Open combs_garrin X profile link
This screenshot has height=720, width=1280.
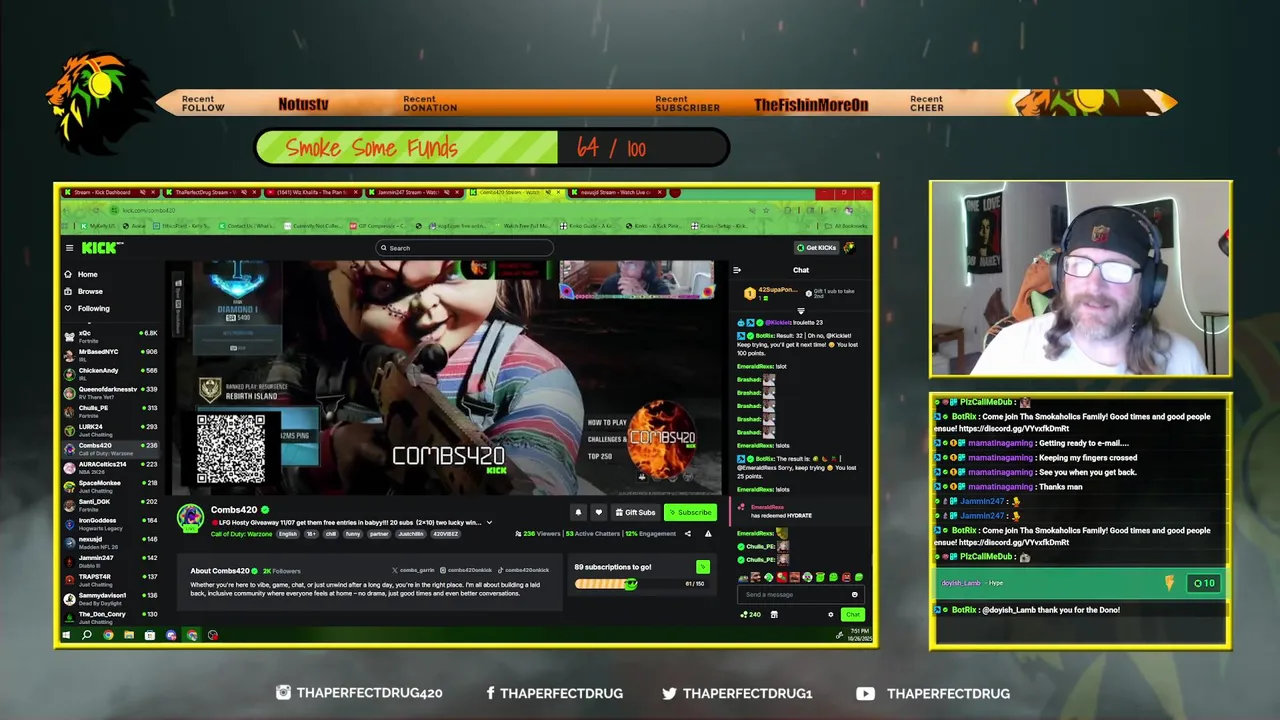(x=414, y=570)
